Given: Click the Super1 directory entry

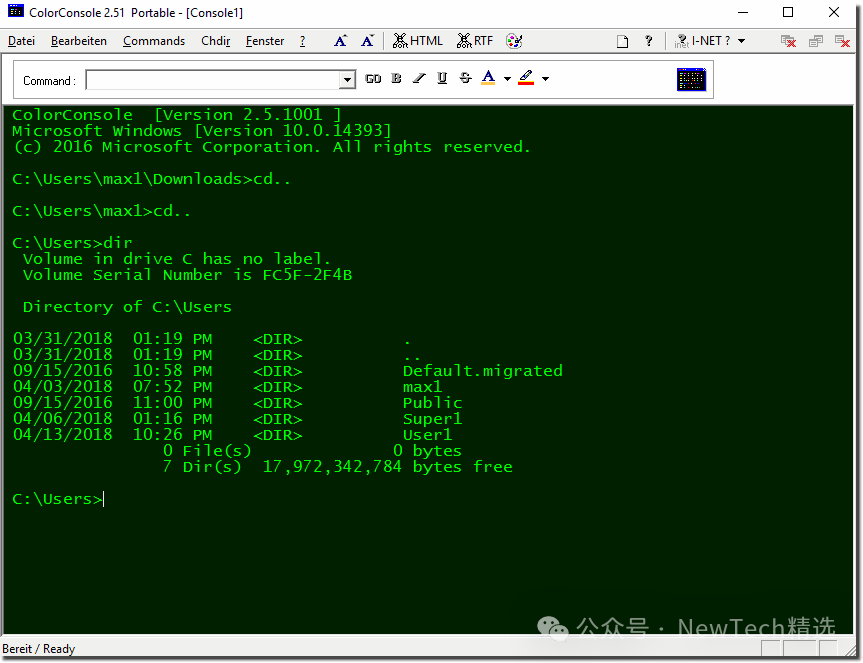Looking at the screenshot, I should 433,419.
